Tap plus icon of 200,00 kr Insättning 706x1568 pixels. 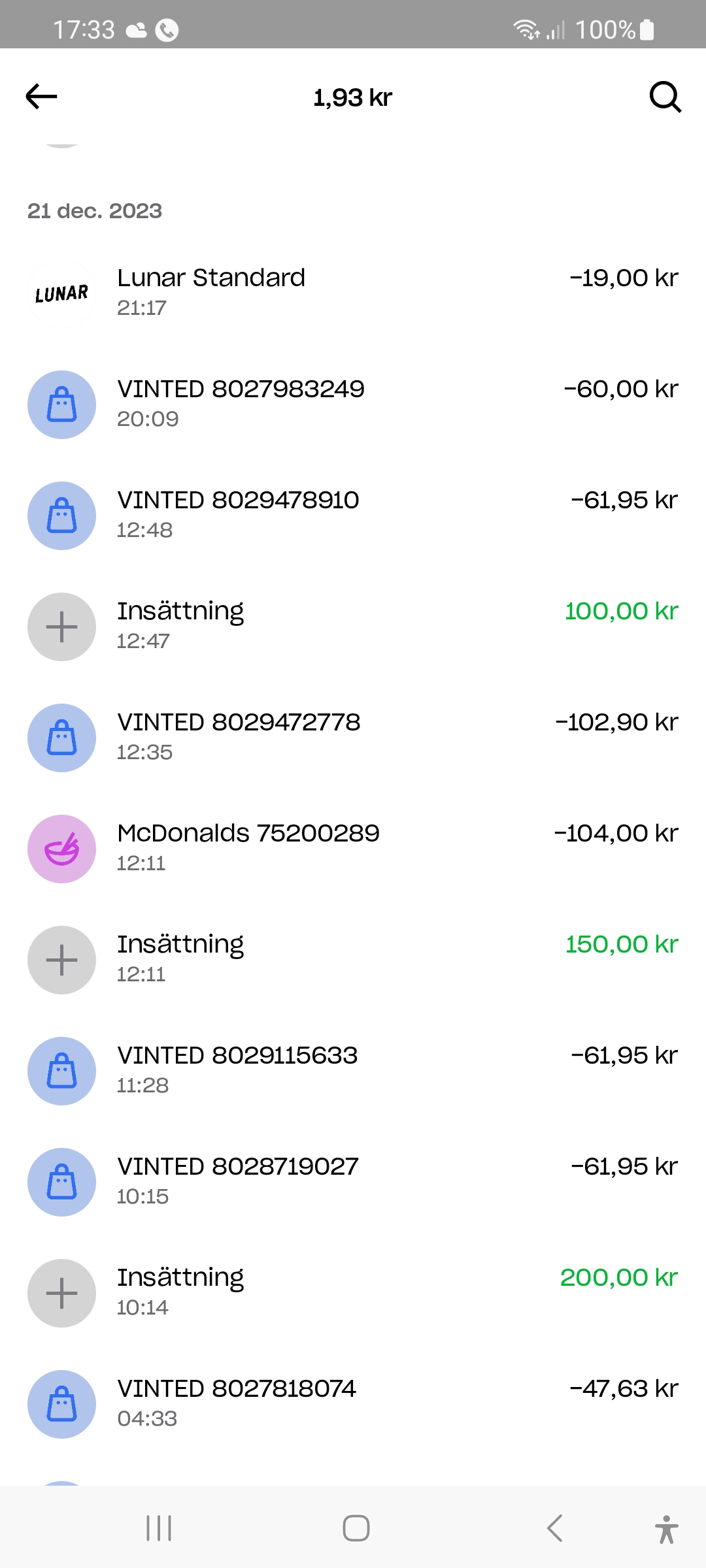click(x=61, y=1294)
